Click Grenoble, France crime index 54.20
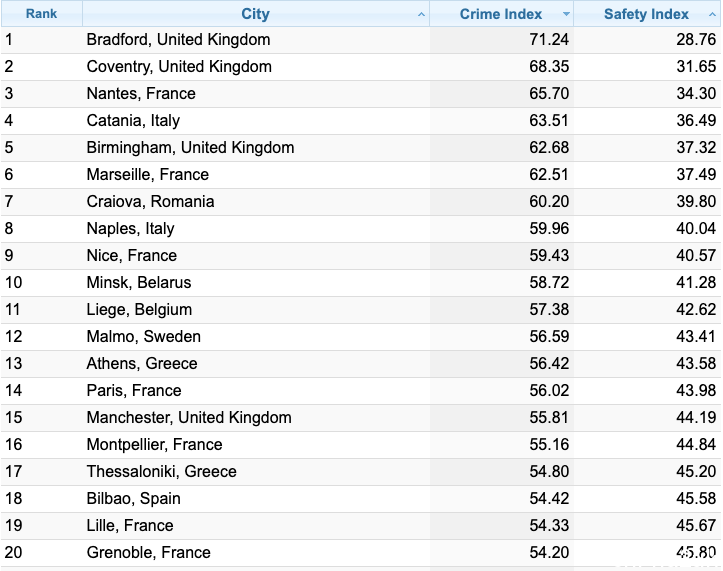The image size is (723, 571). (x=549, y=553)
